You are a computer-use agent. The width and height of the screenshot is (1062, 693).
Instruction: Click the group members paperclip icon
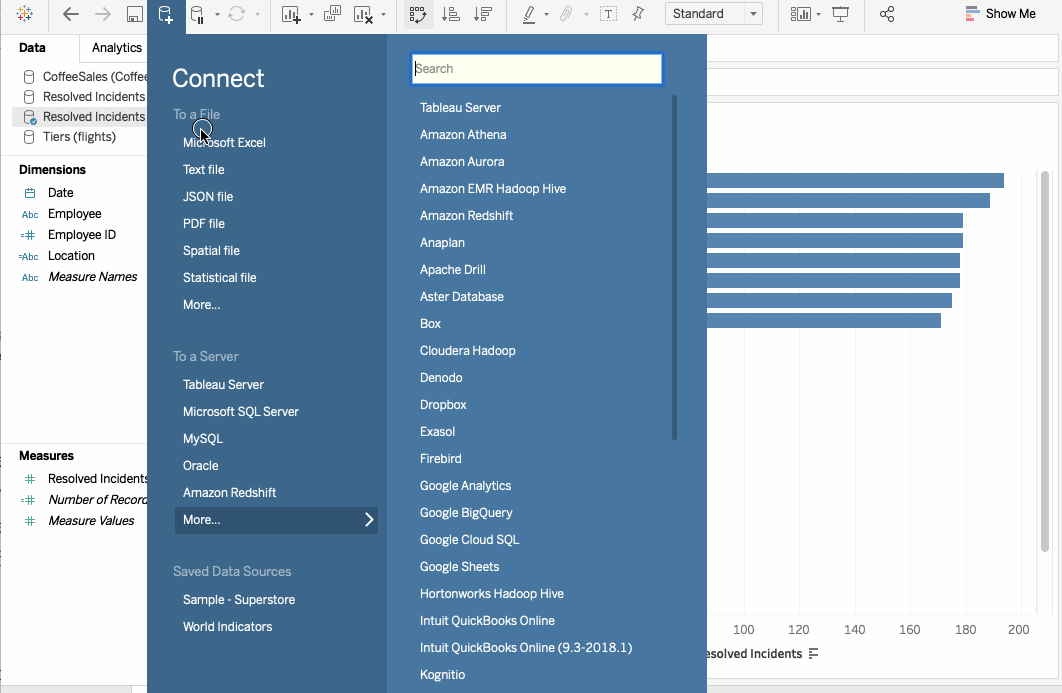(x=566, y=14)
